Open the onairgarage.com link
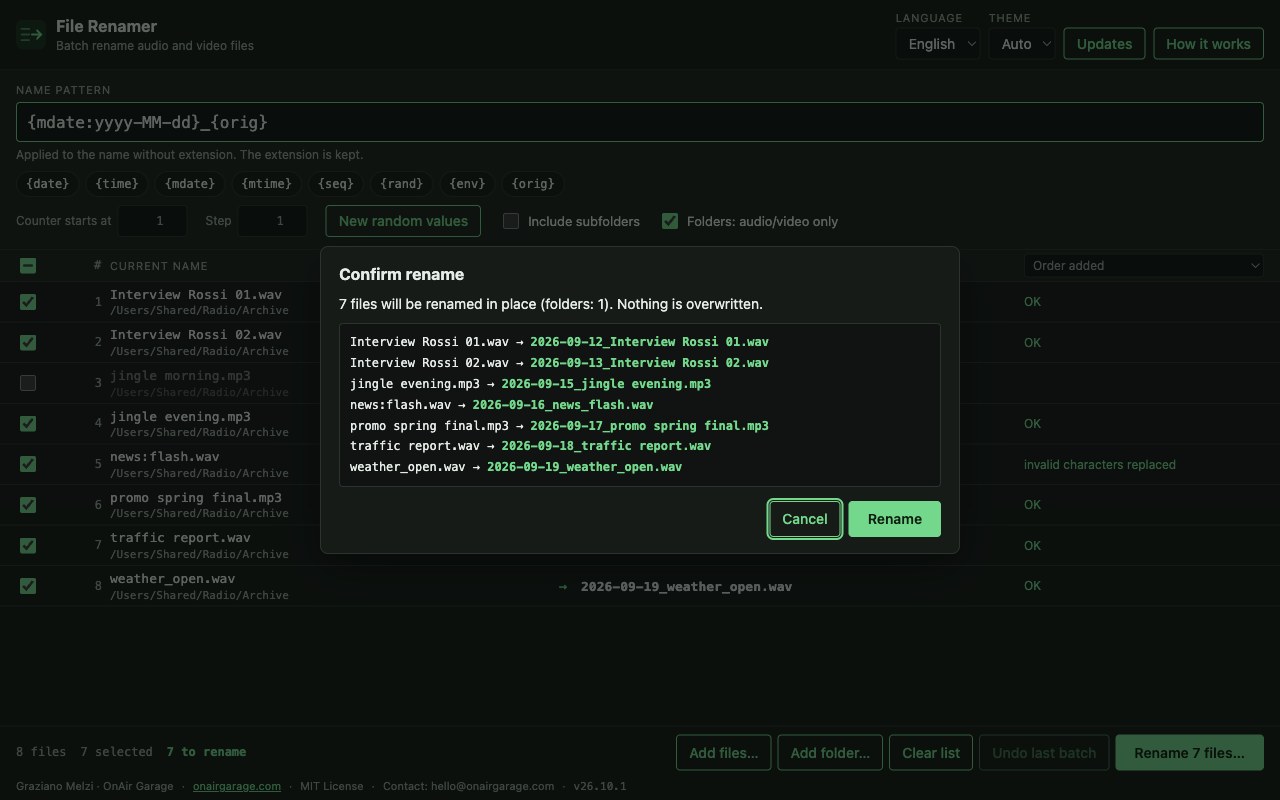Screen dimensions: 1280x800 tap(237, 786)
